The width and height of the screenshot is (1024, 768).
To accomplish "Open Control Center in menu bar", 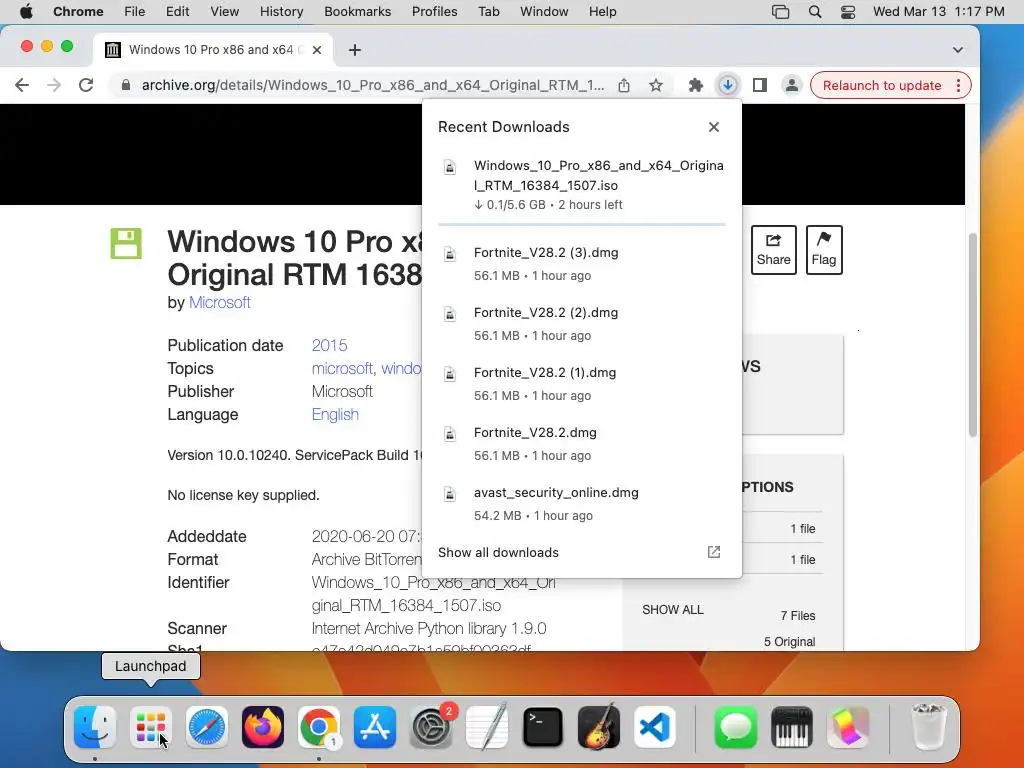I will [848, 12].
